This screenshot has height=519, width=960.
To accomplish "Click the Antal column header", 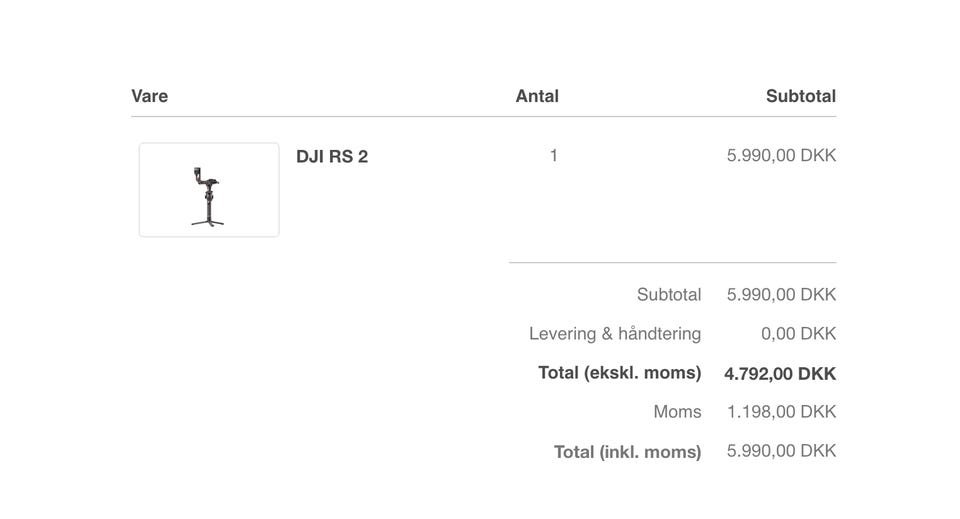I will click(x=537, y=96).
